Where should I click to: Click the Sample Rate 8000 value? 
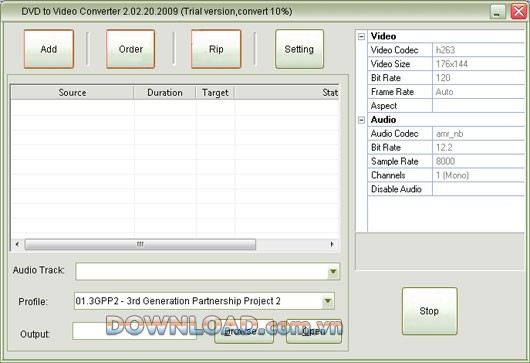[x=478, y=161]
